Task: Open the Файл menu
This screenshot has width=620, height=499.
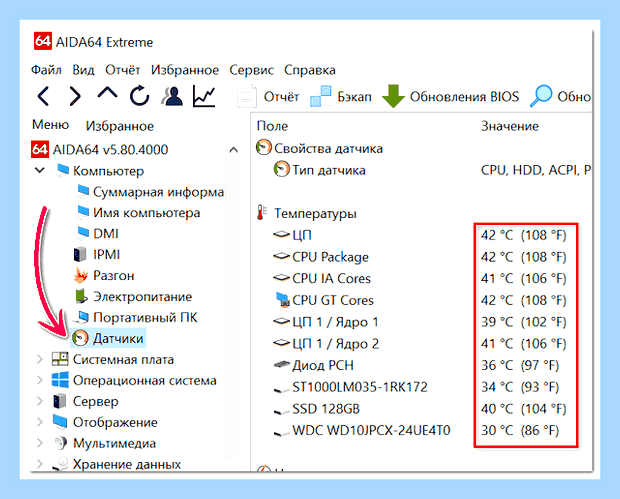Action: coord(46,70)
